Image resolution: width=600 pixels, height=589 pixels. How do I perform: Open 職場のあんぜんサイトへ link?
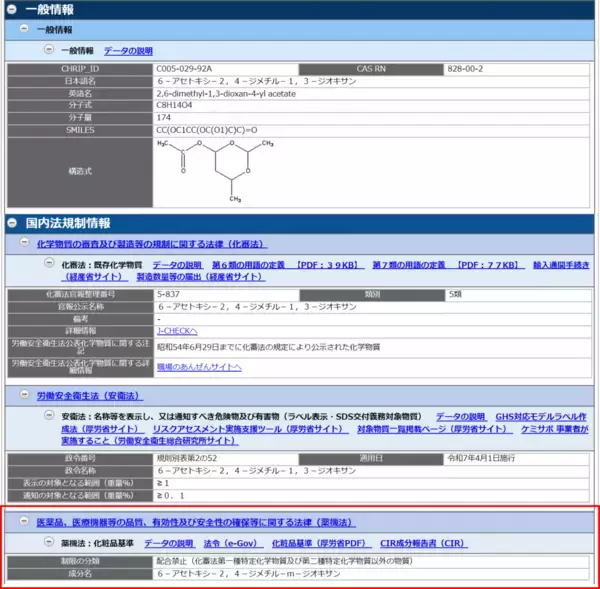pos(198,367)
